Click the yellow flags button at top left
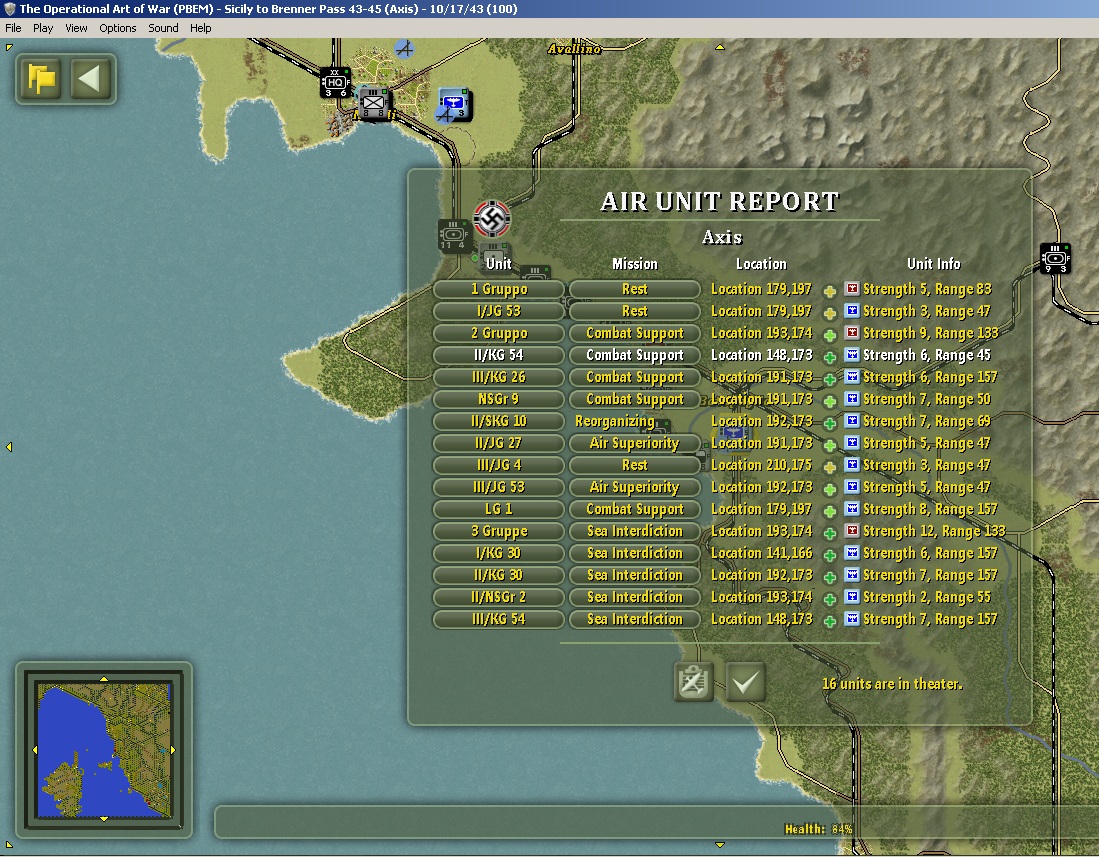Screen dimensions: 1099x858 [x=41, y=79]
